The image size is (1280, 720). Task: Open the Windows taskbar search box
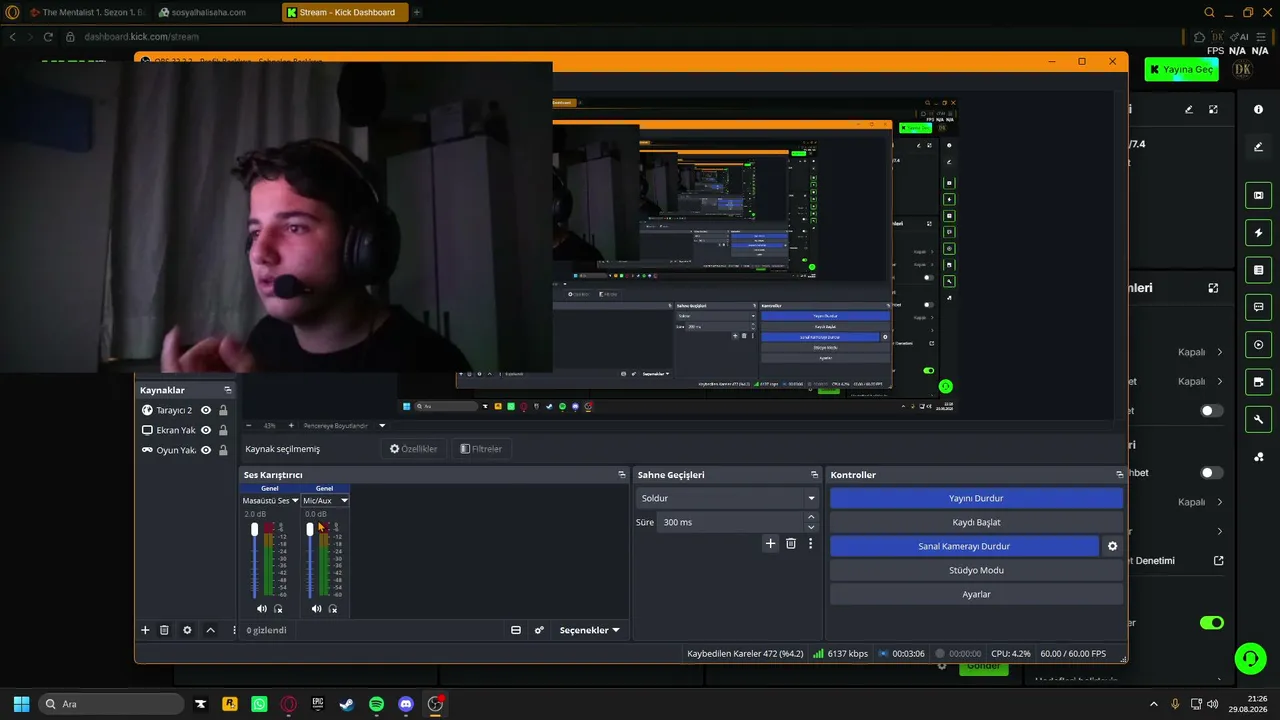pos(112,704)
